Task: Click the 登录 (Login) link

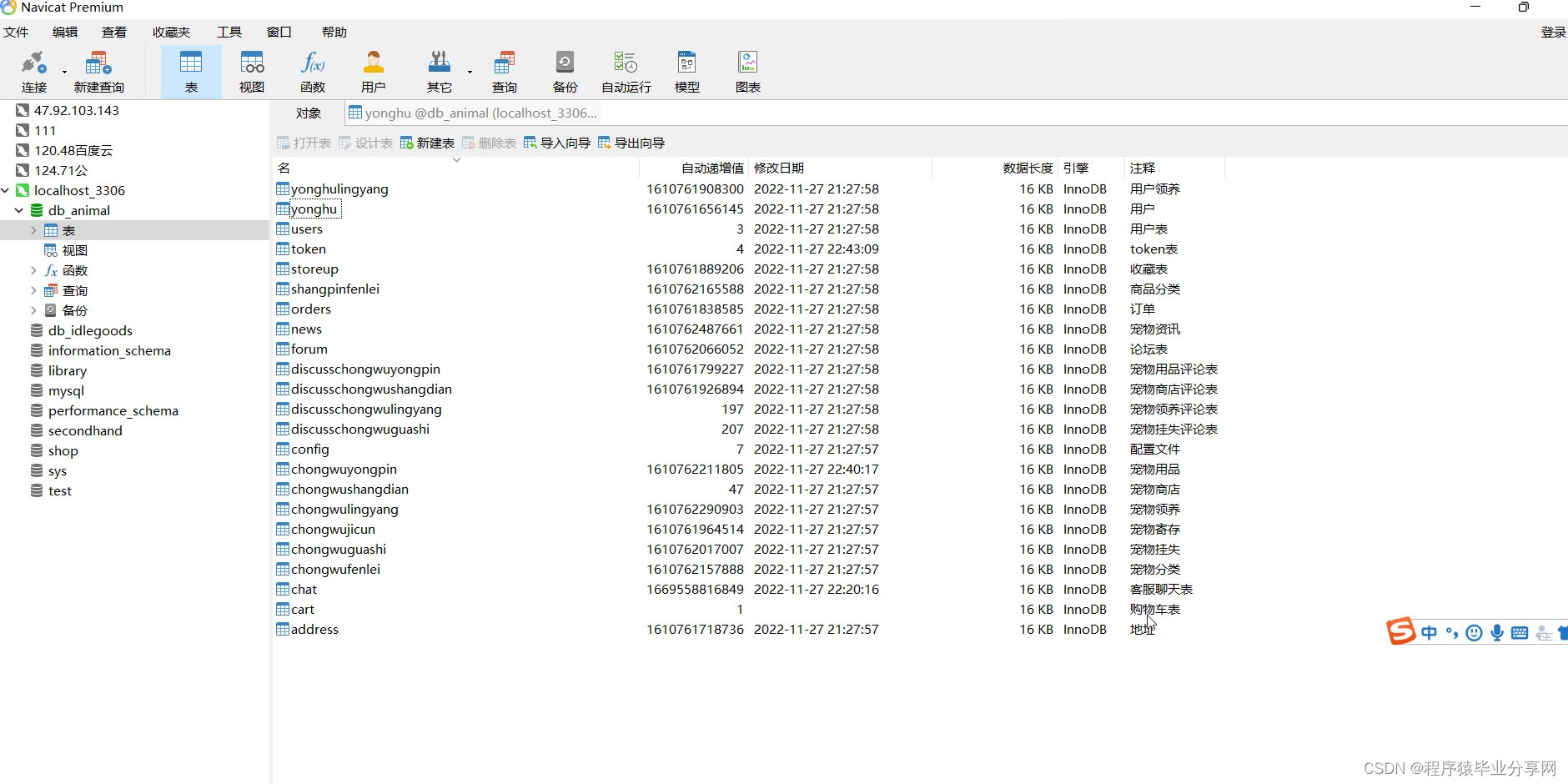Action: [1553, 33]
